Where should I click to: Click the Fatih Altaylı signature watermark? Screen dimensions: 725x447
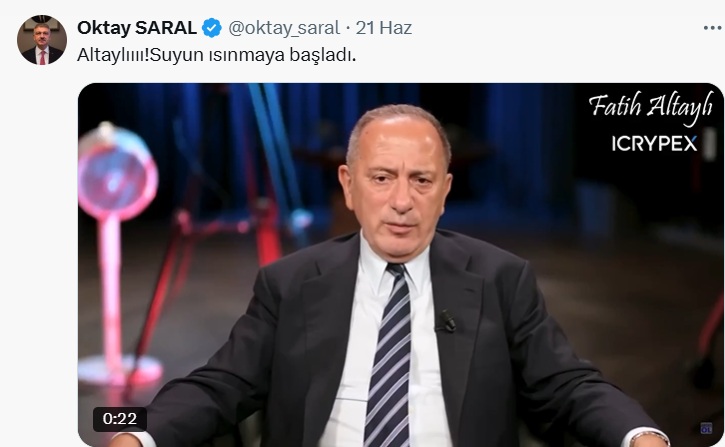(x=651, y=107)
